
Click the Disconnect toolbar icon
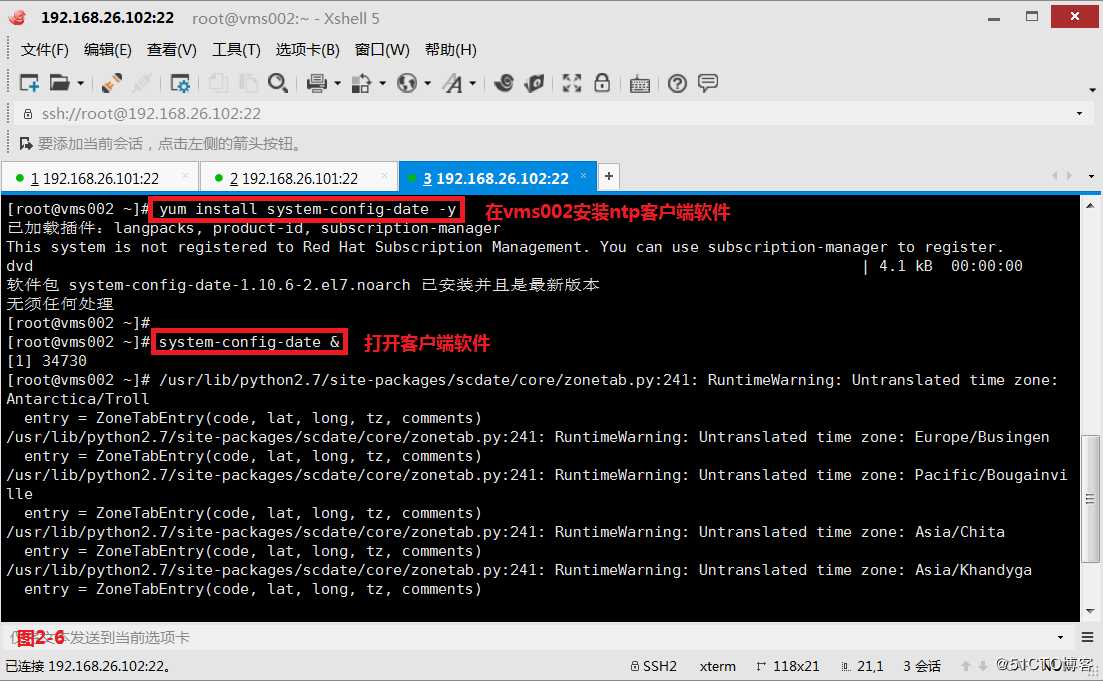(x=141, y=83)
